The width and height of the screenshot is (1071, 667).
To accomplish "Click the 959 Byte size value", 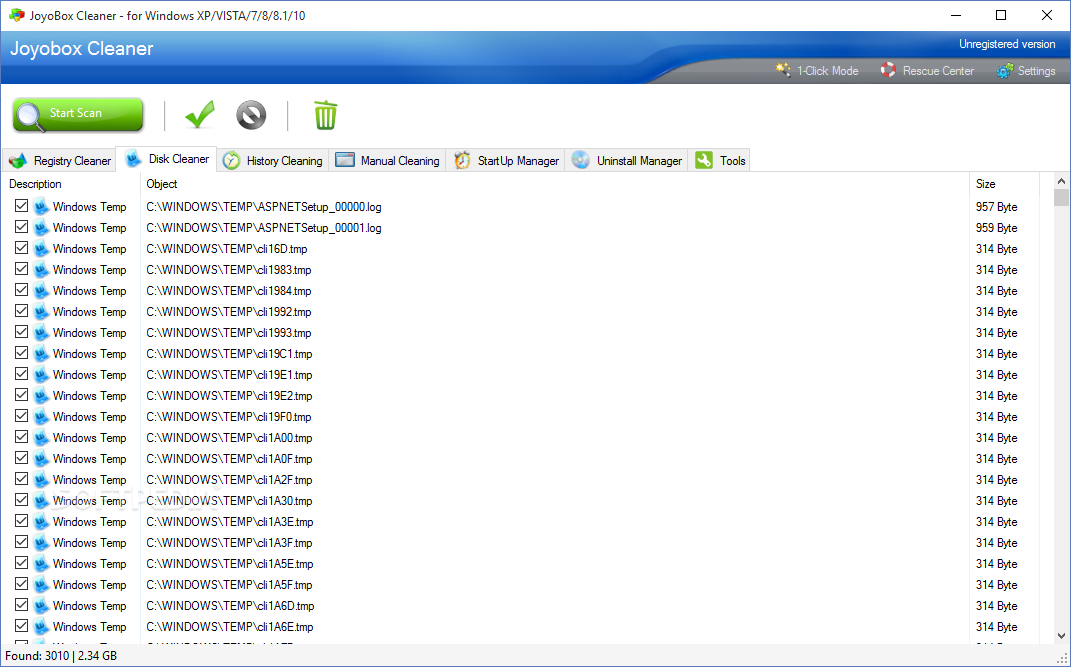I will 997,228.
